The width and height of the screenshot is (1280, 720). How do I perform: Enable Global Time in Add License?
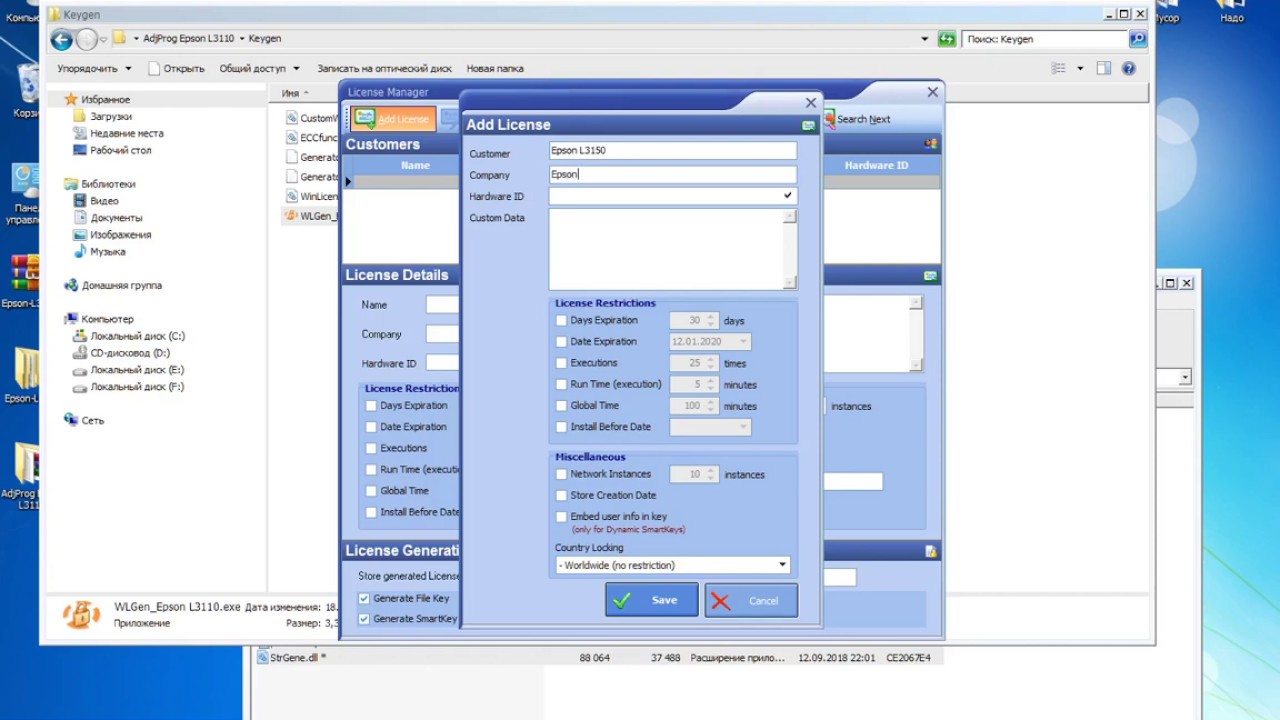tap(561, 406)
